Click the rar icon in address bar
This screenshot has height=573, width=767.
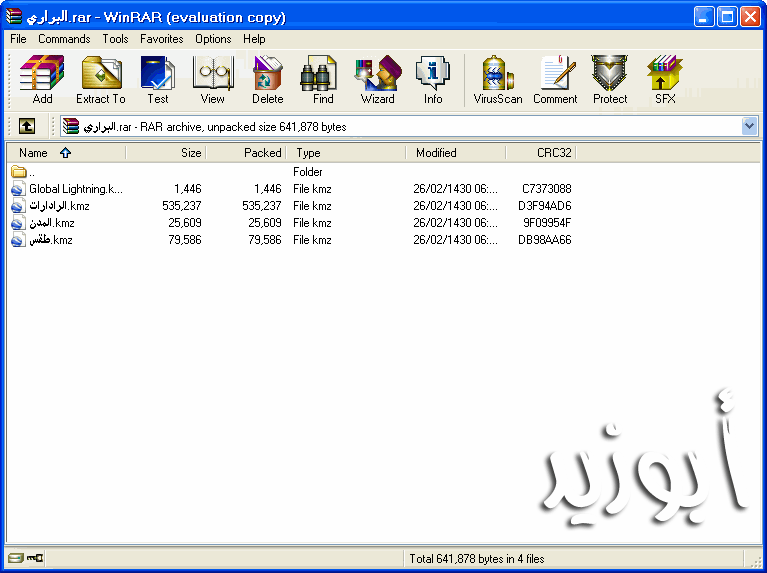71,126
